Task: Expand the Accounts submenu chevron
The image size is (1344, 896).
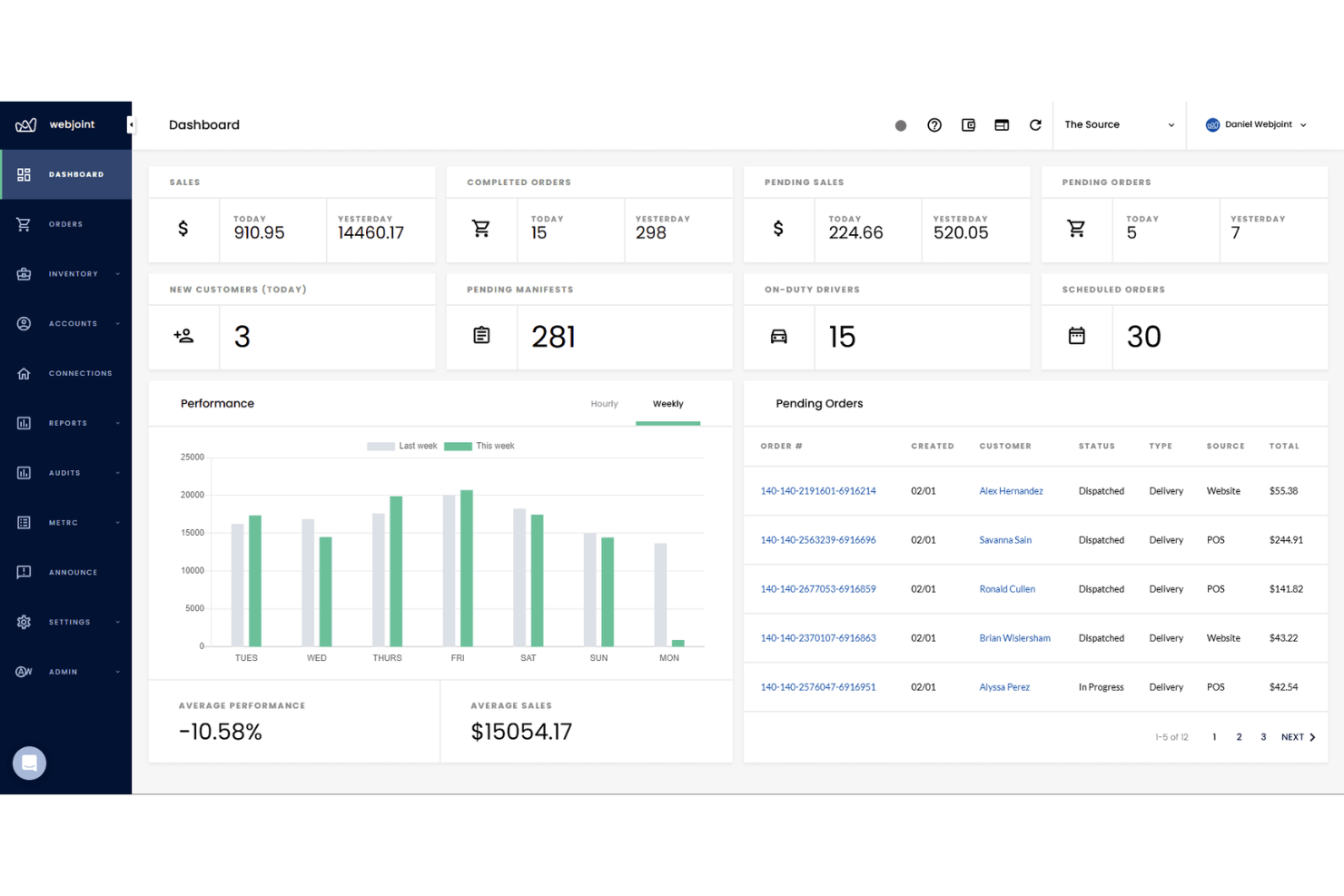Action: point(118,324)
